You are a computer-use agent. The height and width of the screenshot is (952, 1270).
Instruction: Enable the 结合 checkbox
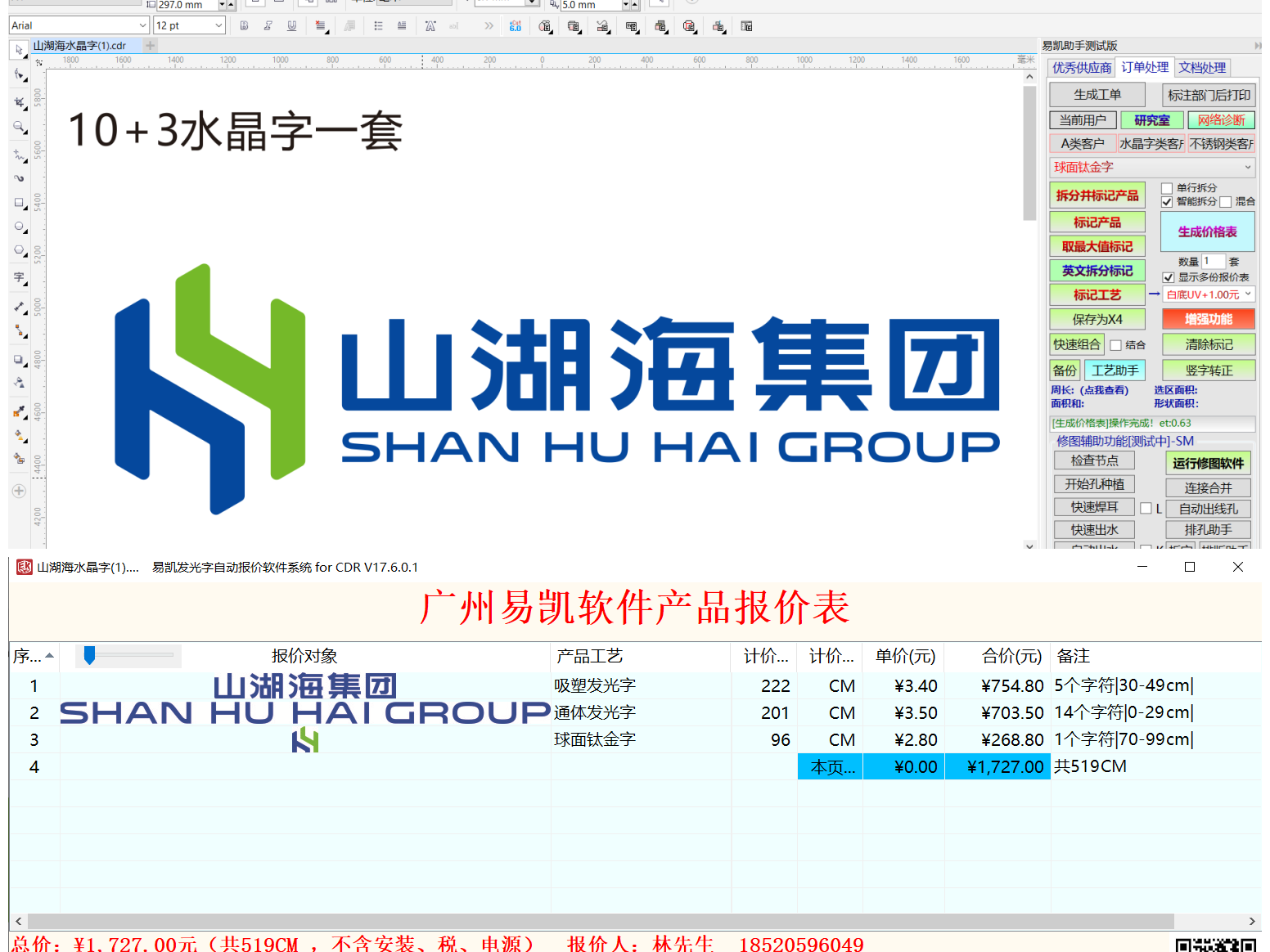[x=1115, y=345]
